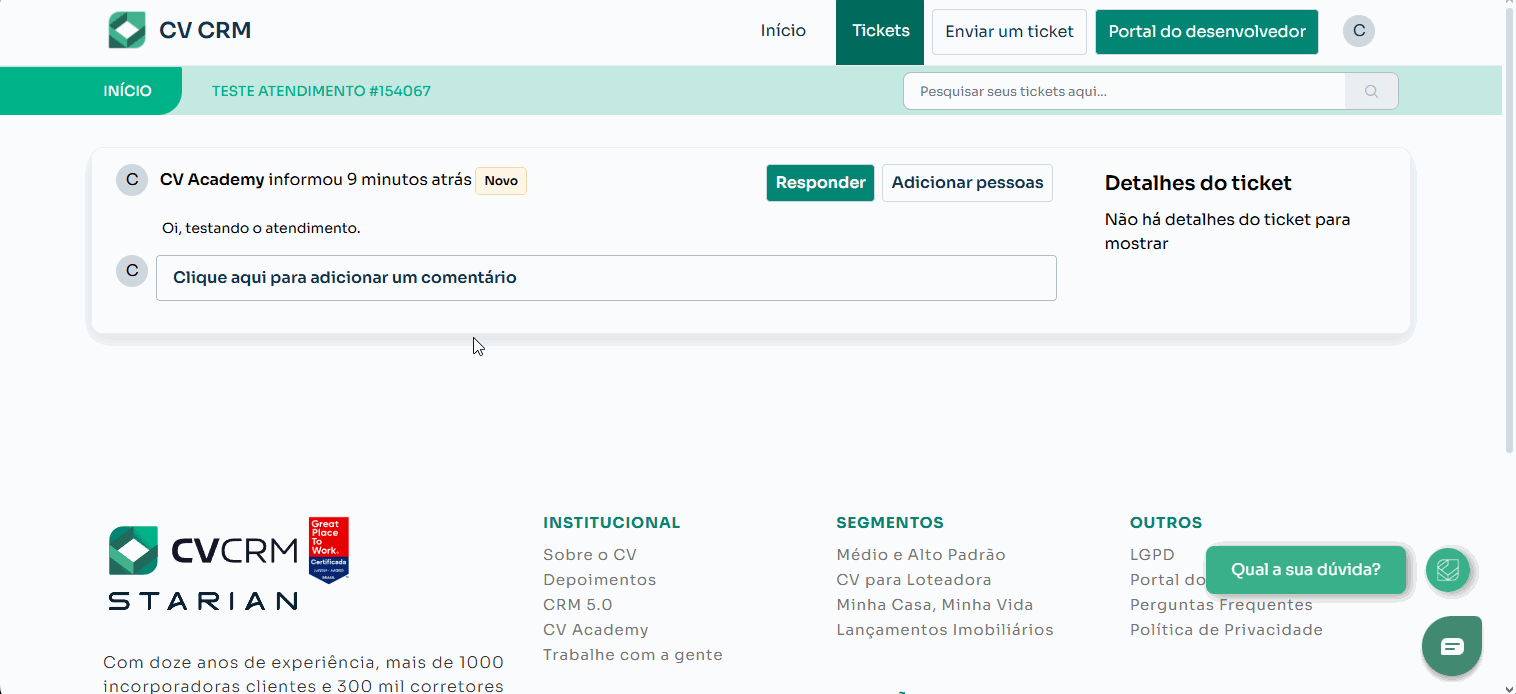The height and width of the screenshot is (694, 1516).
Task: Click the magnifier search icon button
Action: (1371, 91)
